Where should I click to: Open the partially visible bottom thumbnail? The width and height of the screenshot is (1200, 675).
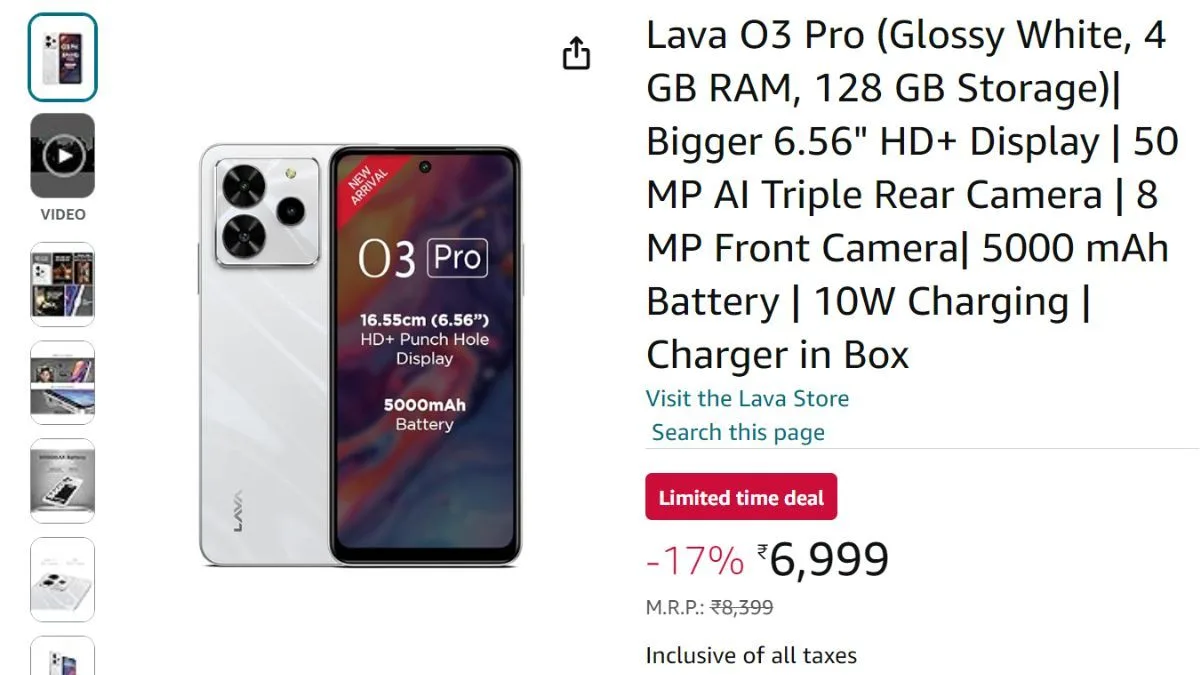point(62,655)
